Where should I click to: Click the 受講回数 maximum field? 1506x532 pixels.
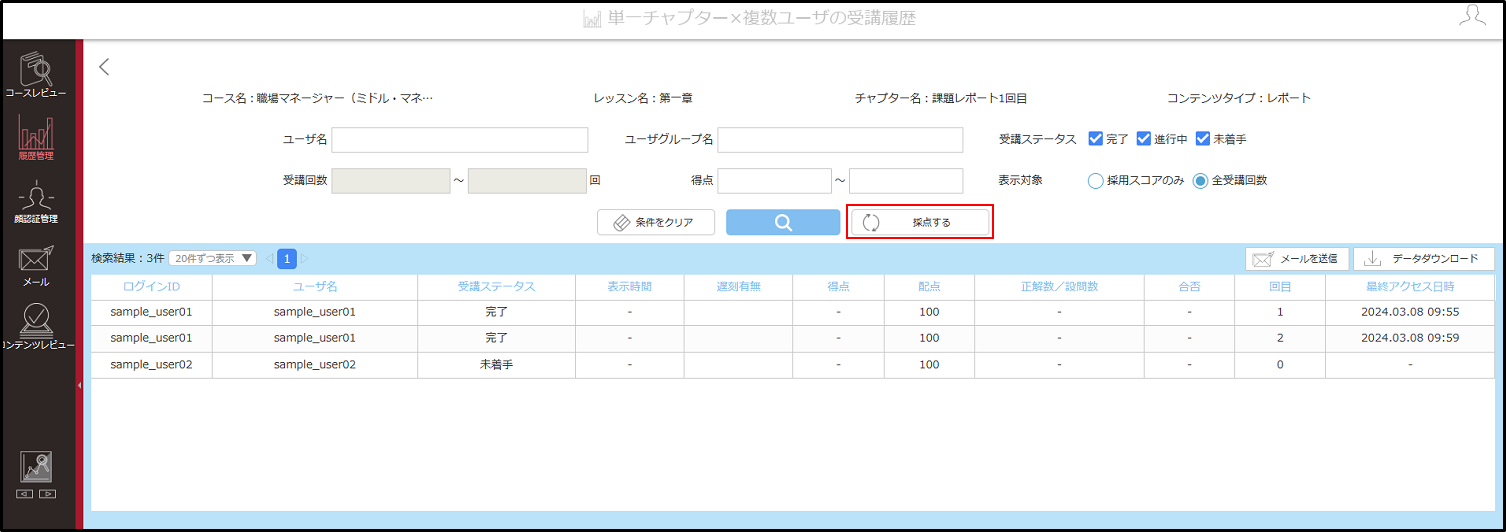[527, 181]
